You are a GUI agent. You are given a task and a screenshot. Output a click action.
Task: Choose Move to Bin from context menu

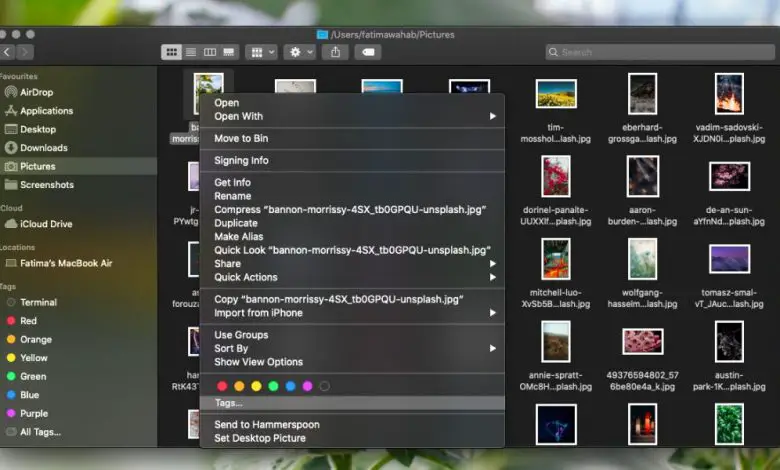241,138
